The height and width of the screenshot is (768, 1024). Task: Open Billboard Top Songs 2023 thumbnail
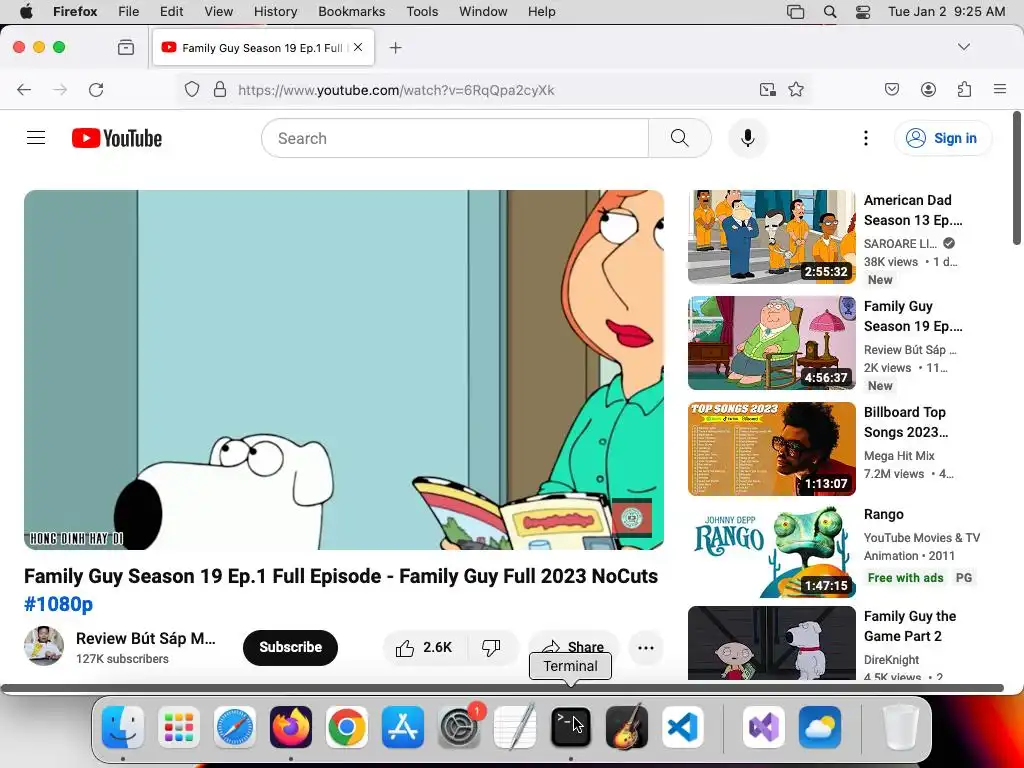(771, 449)
